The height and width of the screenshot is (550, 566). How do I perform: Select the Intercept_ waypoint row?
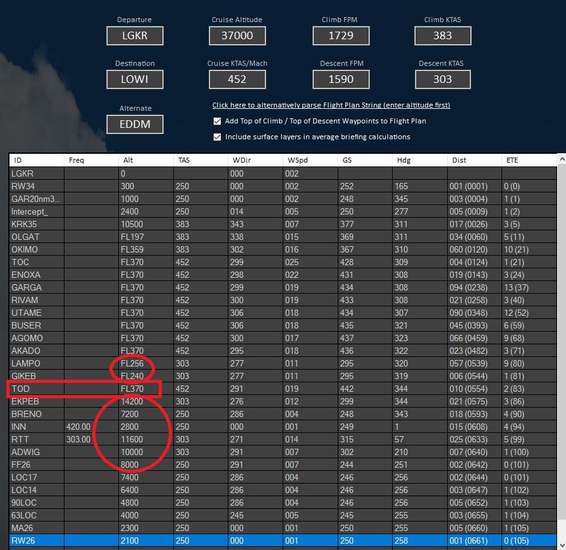click(283, 211)
